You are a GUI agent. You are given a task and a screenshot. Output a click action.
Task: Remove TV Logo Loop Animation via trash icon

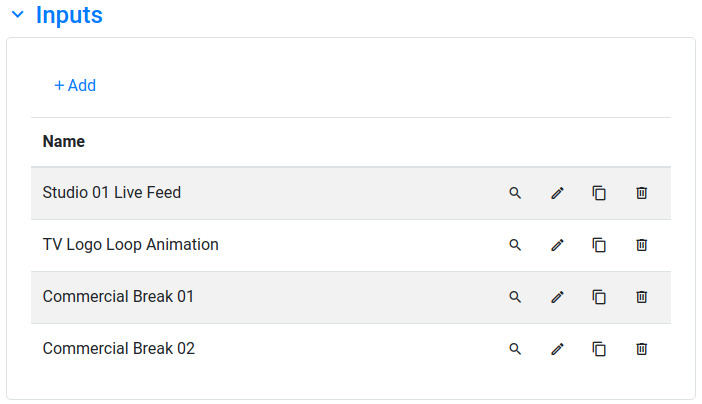click(642, 245)
